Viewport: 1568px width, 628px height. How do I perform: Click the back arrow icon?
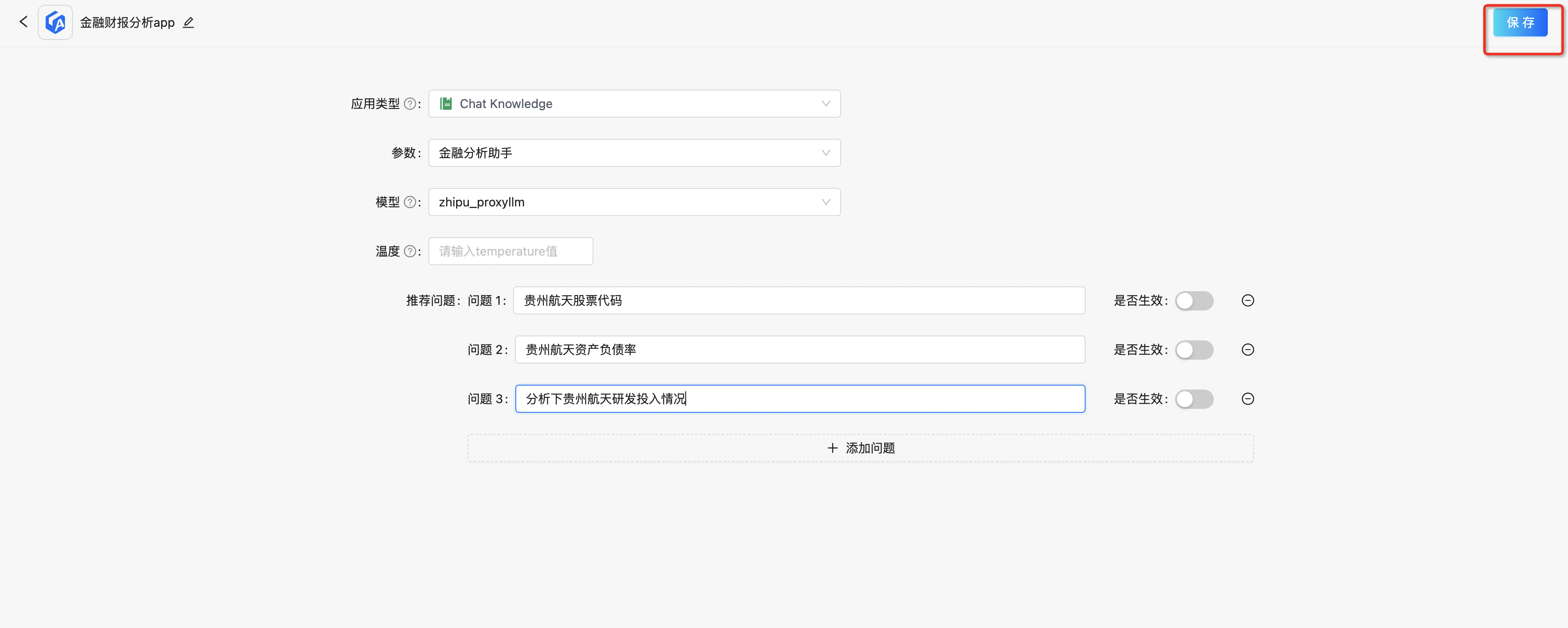(x=23, y=22)
